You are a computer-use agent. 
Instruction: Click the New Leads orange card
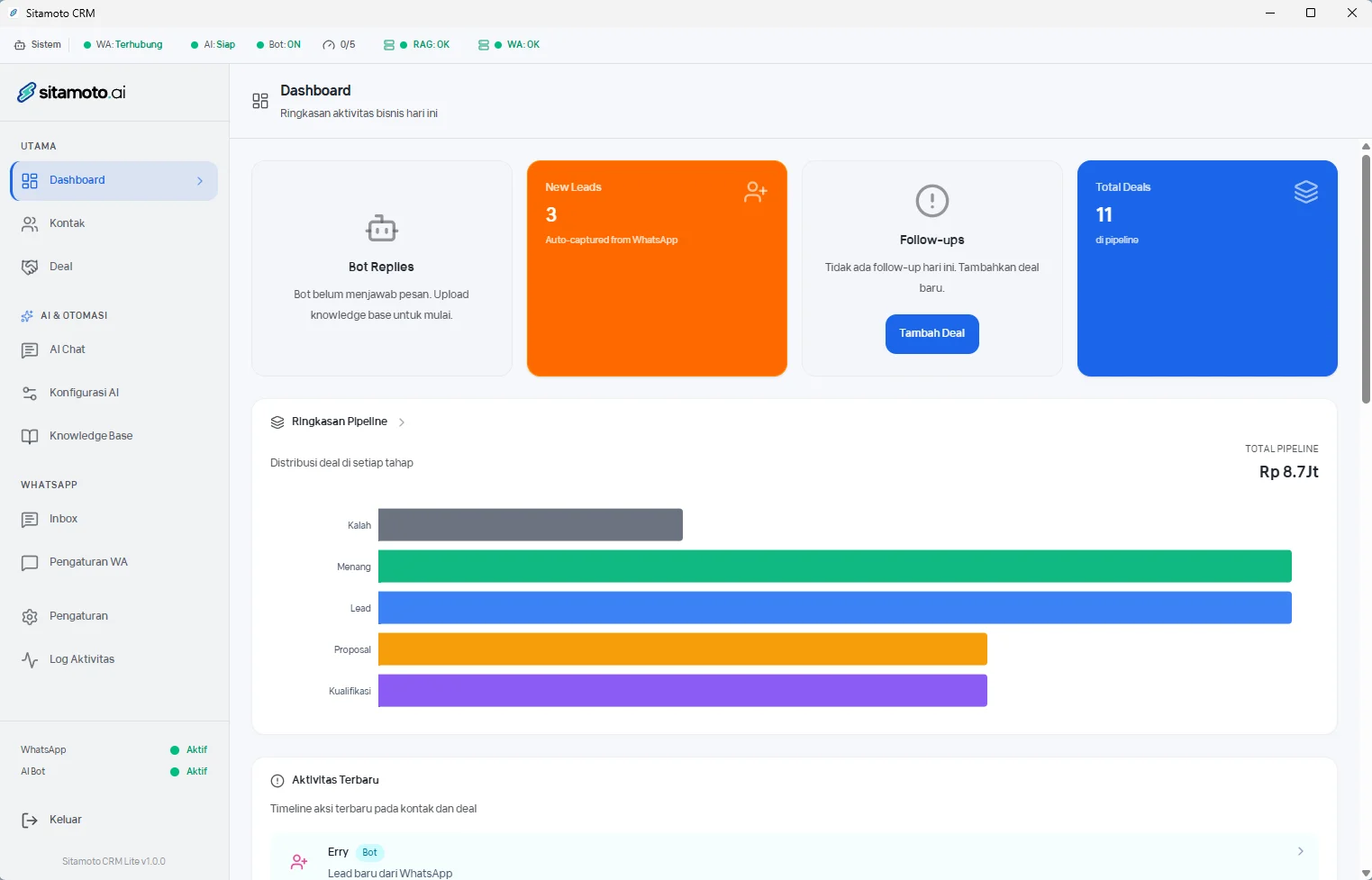tap(657, 268)
